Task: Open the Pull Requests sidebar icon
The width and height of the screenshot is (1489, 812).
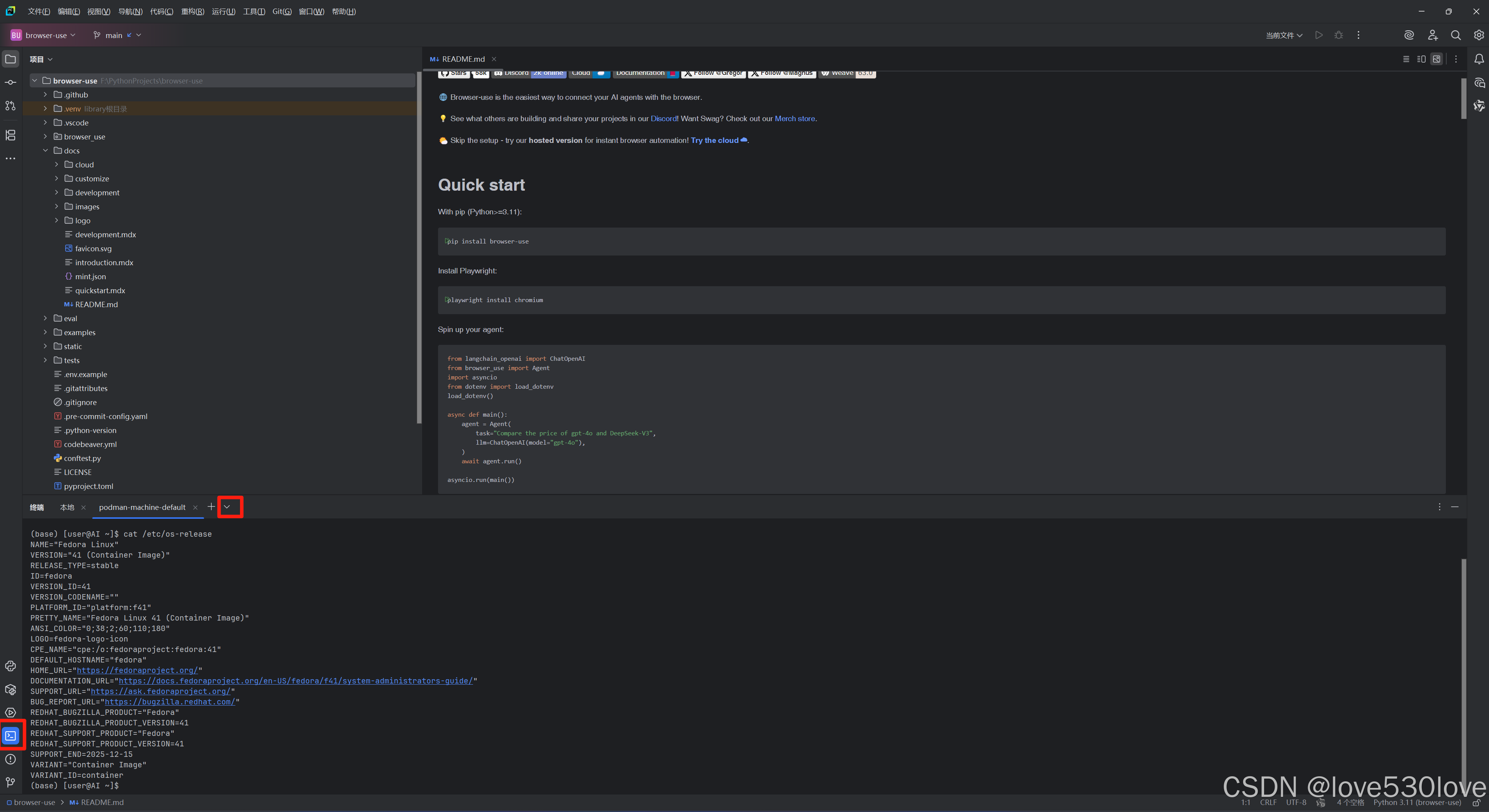Action: coord(11,106)
